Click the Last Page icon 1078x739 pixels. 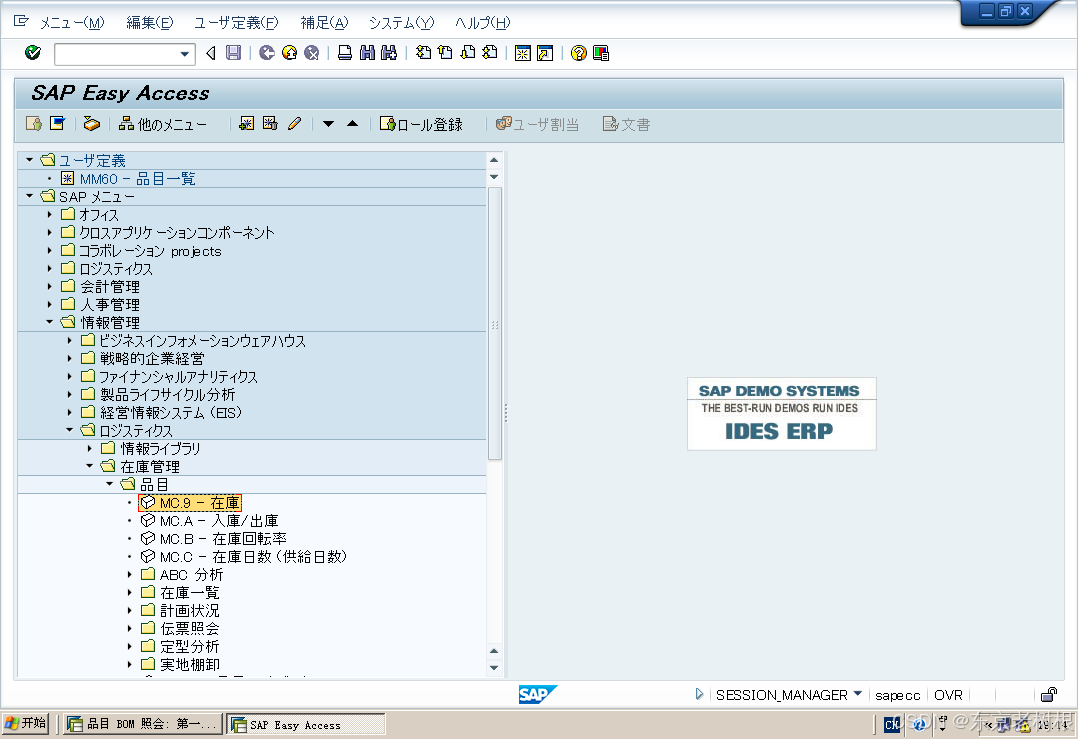click(490, 53)
